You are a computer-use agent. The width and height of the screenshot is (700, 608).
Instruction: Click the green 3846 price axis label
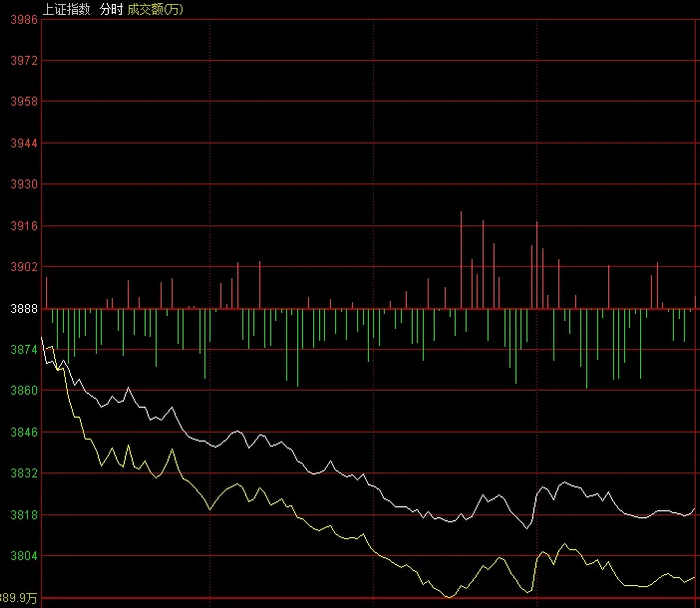coord(24,432)
